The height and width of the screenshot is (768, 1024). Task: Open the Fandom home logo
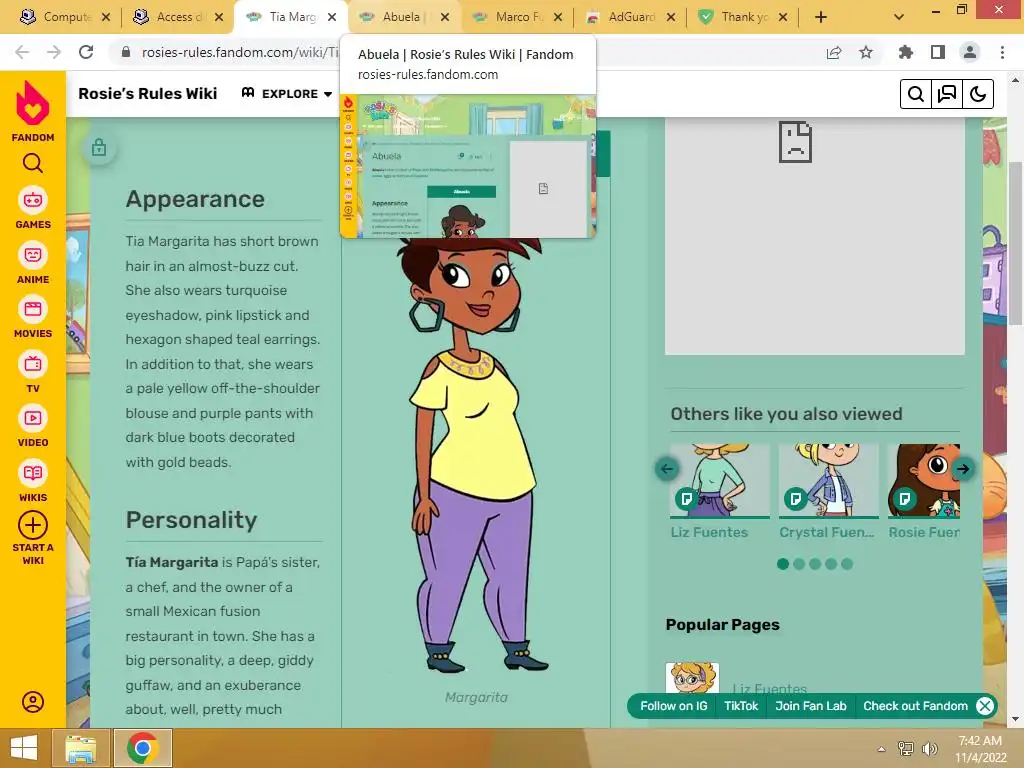pyautogui.click(x=33, y=111)
